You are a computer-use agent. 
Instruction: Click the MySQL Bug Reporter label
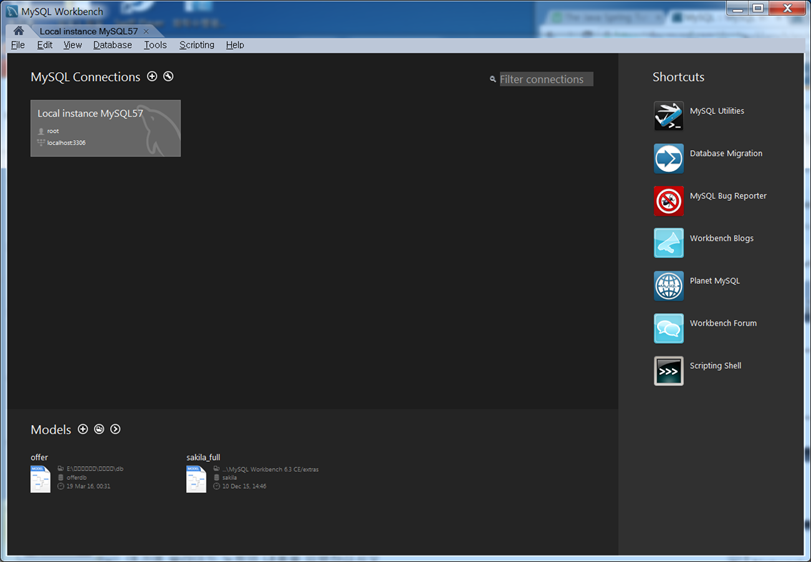coord(728,195)
